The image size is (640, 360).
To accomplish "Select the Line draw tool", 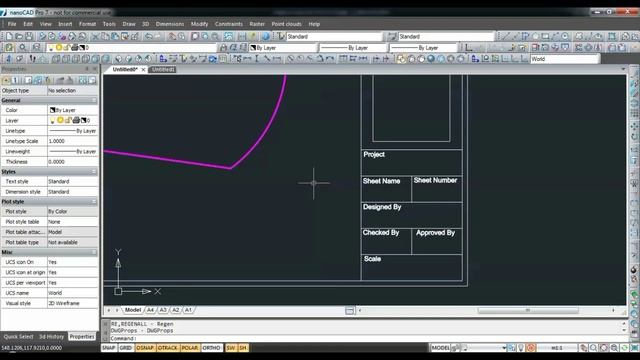I will [x=506, y=37].
